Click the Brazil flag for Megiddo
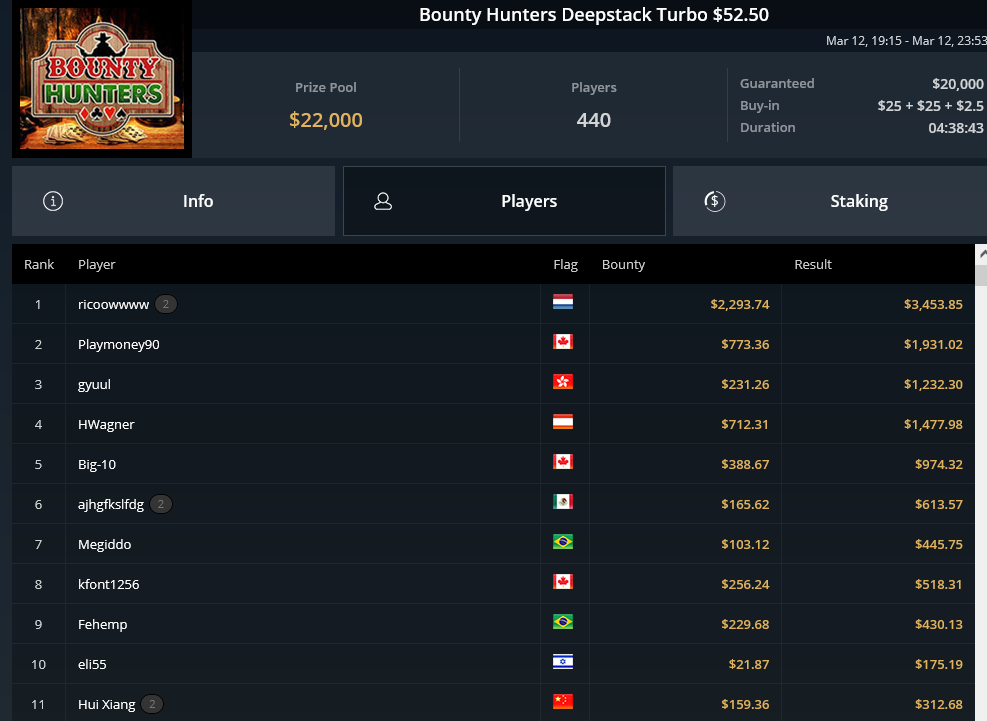 pyautogui.click(x=563, y=542)
